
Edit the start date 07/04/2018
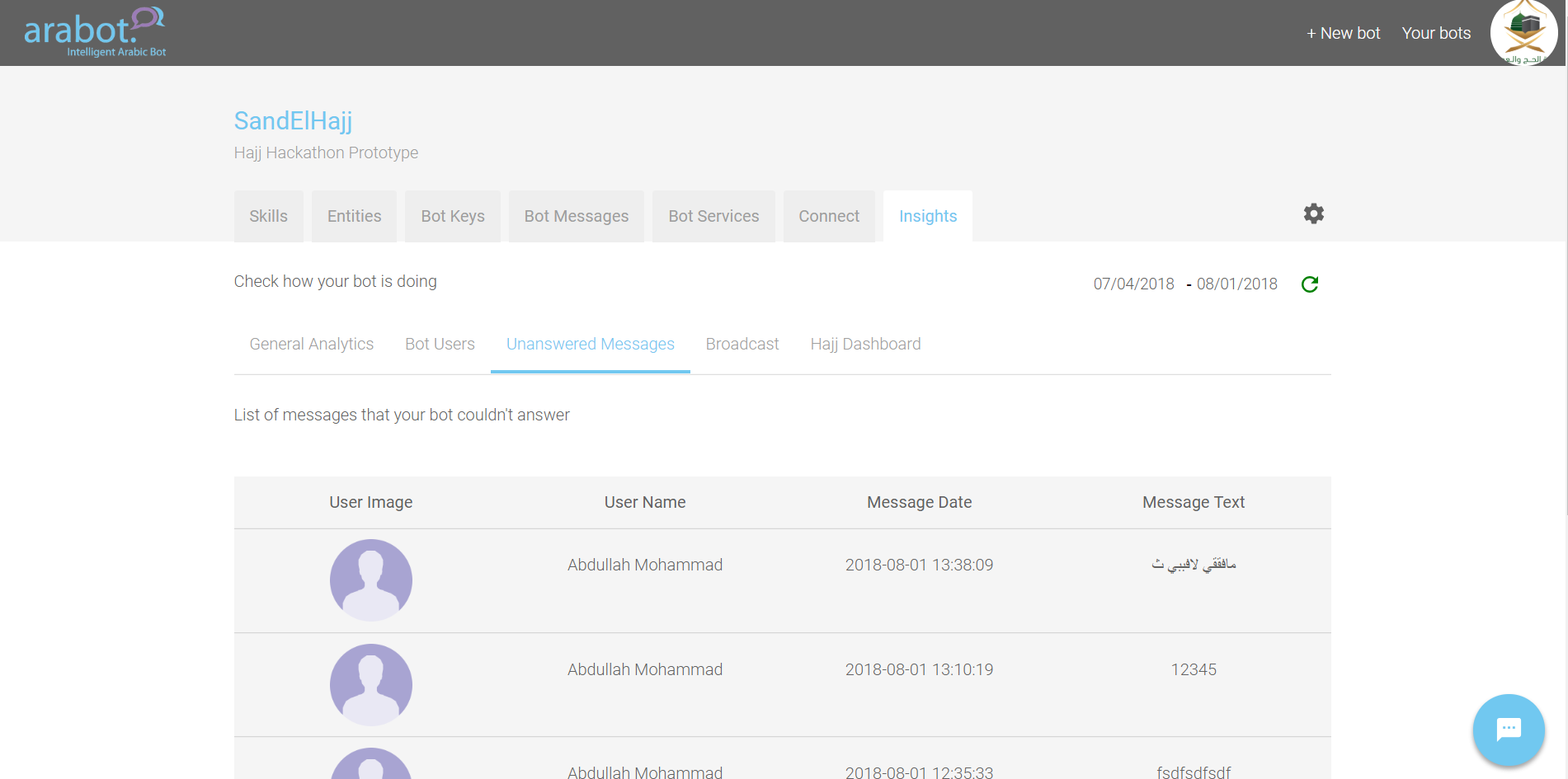[1134, 284]
